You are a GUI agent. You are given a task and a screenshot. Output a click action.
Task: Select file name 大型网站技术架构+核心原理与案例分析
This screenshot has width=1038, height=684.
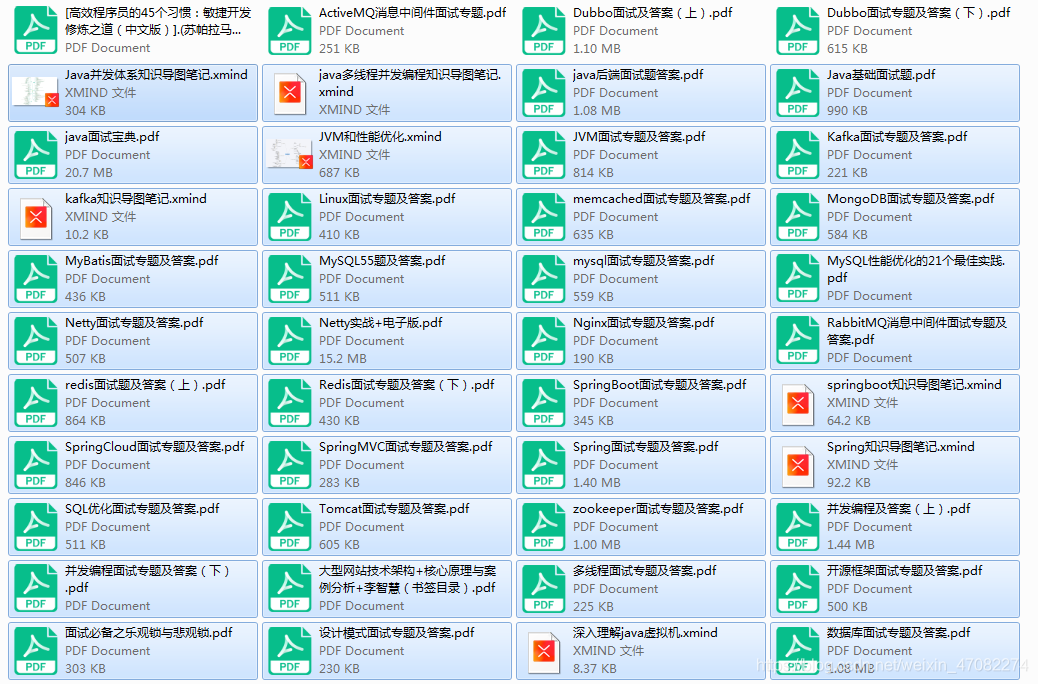pyautogui.click(x=407, y=579)
